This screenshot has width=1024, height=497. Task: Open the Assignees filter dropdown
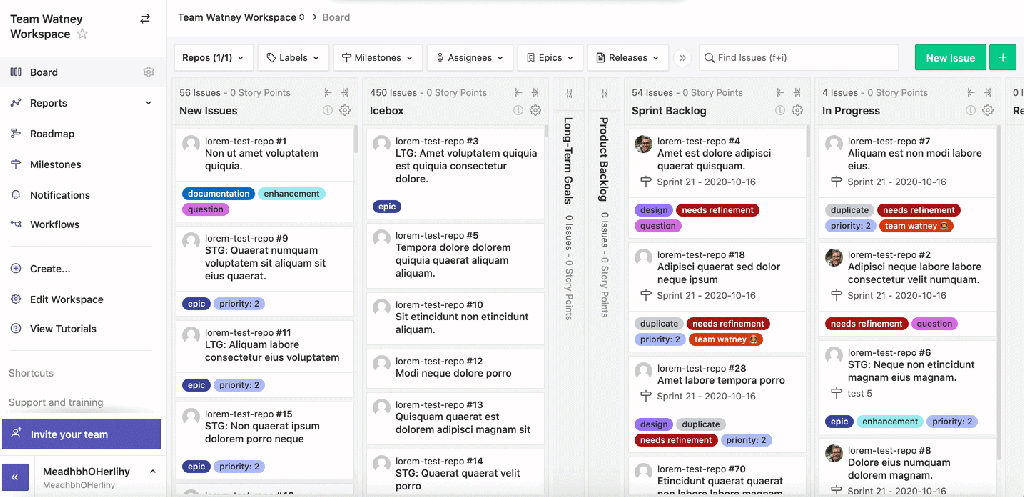(470, 57)
